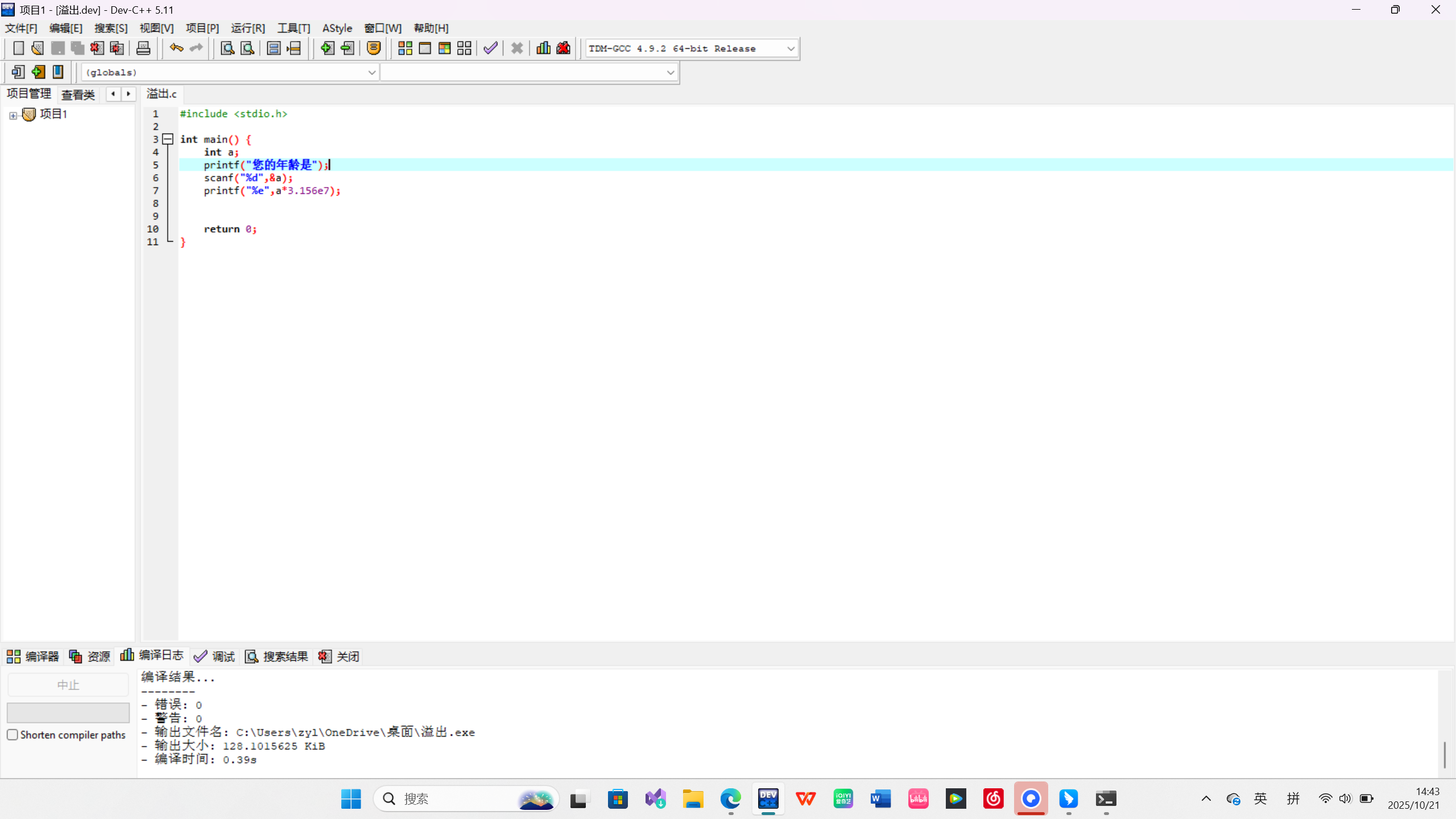1456x819 pixels.
Task: Click the Run program toolbar icon
Action: [425, 48]
